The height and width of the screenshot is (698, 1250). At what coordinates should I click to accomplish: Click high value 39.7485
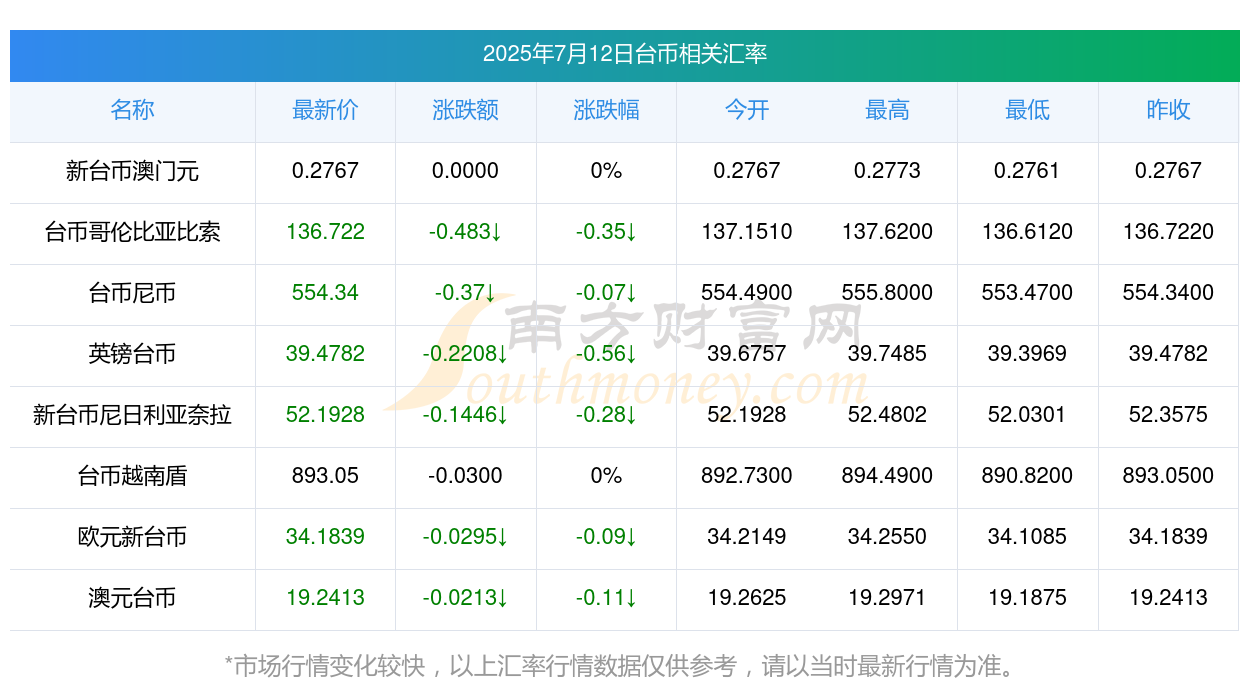tap(887, 354)
